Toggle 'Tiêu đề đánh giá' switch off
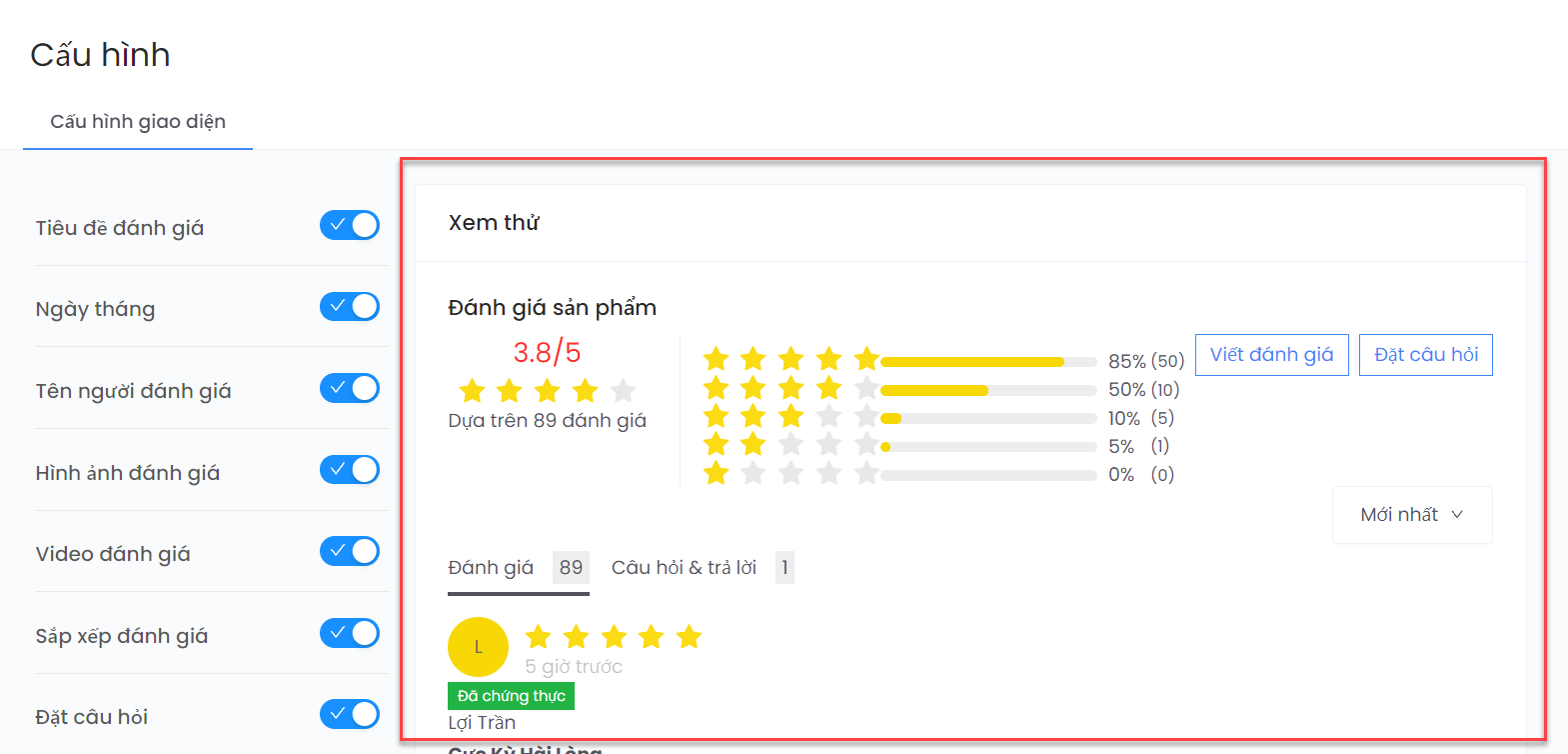 coord(350,225)
